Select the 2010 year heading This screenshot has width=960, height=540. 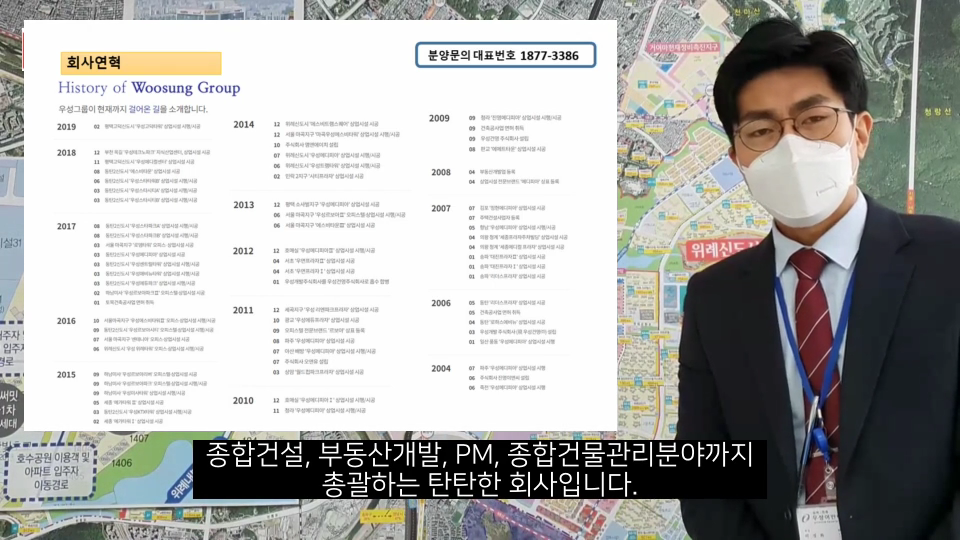[243, 401]
